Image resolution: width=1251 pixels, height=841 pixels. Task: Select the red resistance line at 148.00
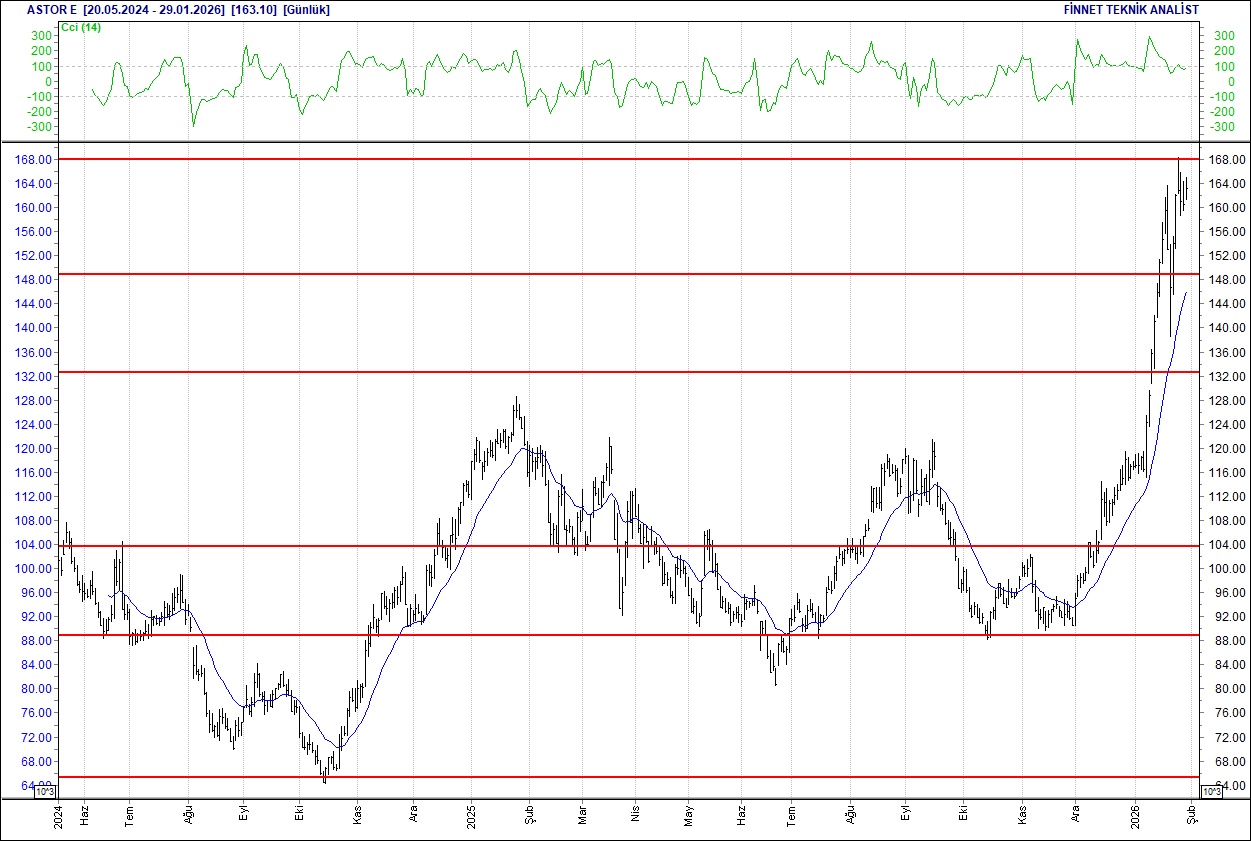tap(600, 272)
